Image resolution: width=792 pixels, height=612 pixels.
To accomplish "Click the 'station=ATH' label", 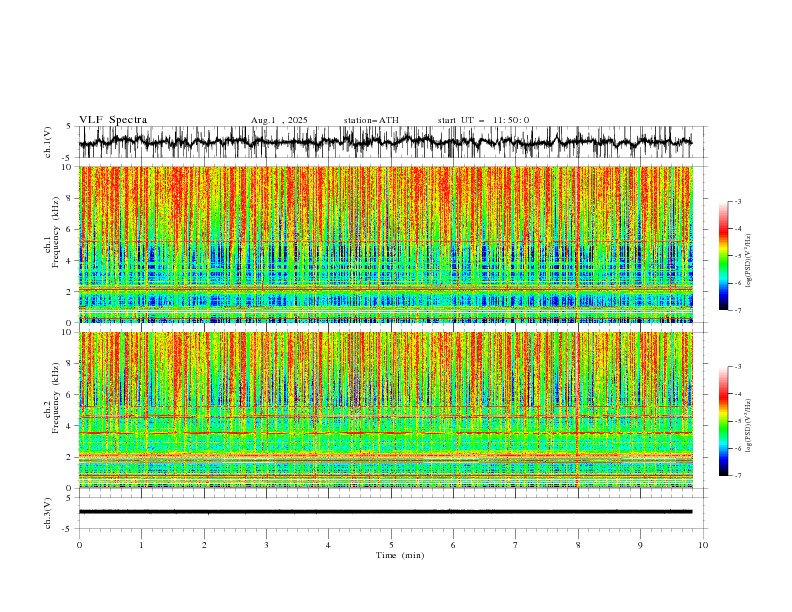I will pos(371,120).
